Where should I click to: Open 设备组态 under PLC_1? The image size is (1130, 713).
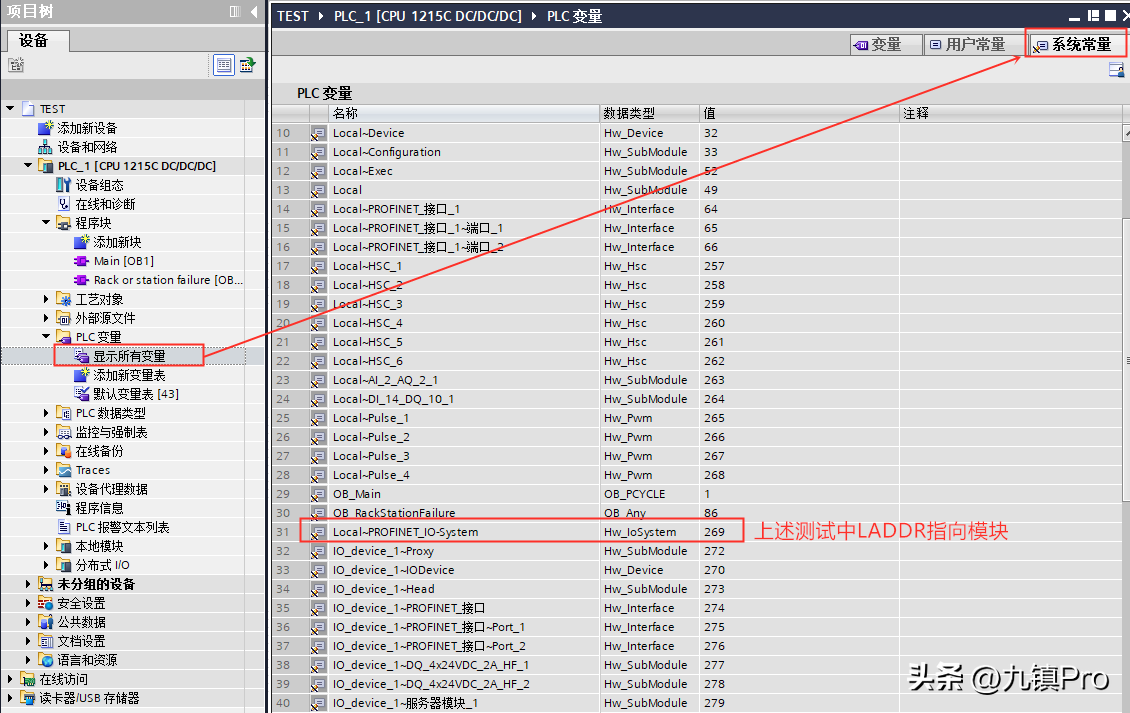click(99, 185)
